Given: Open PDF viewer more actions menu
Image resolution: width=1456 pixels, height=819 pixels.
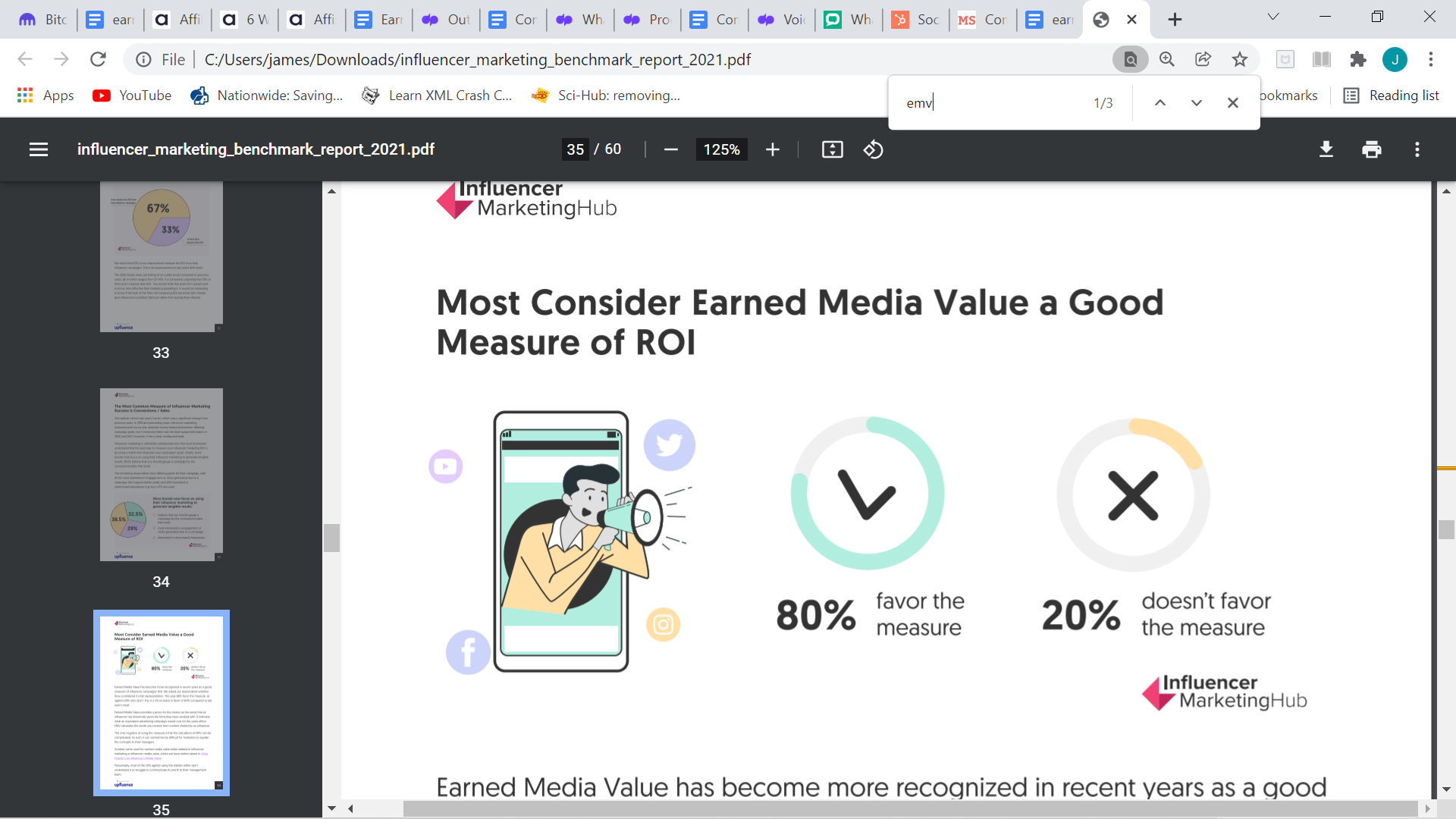Looking at the screenshot, I should (x=1417, y=149).
